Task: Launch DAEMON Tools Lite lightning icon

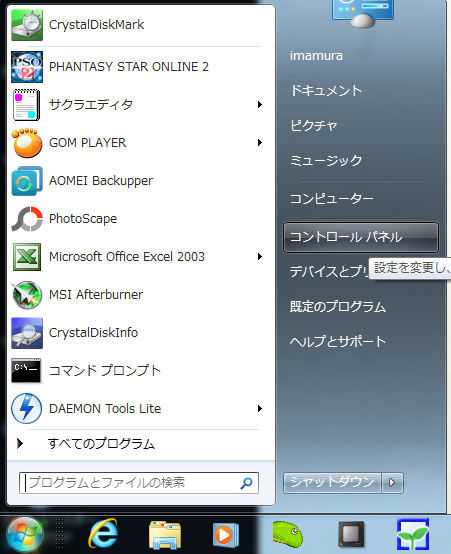Action: click(26, 409)
